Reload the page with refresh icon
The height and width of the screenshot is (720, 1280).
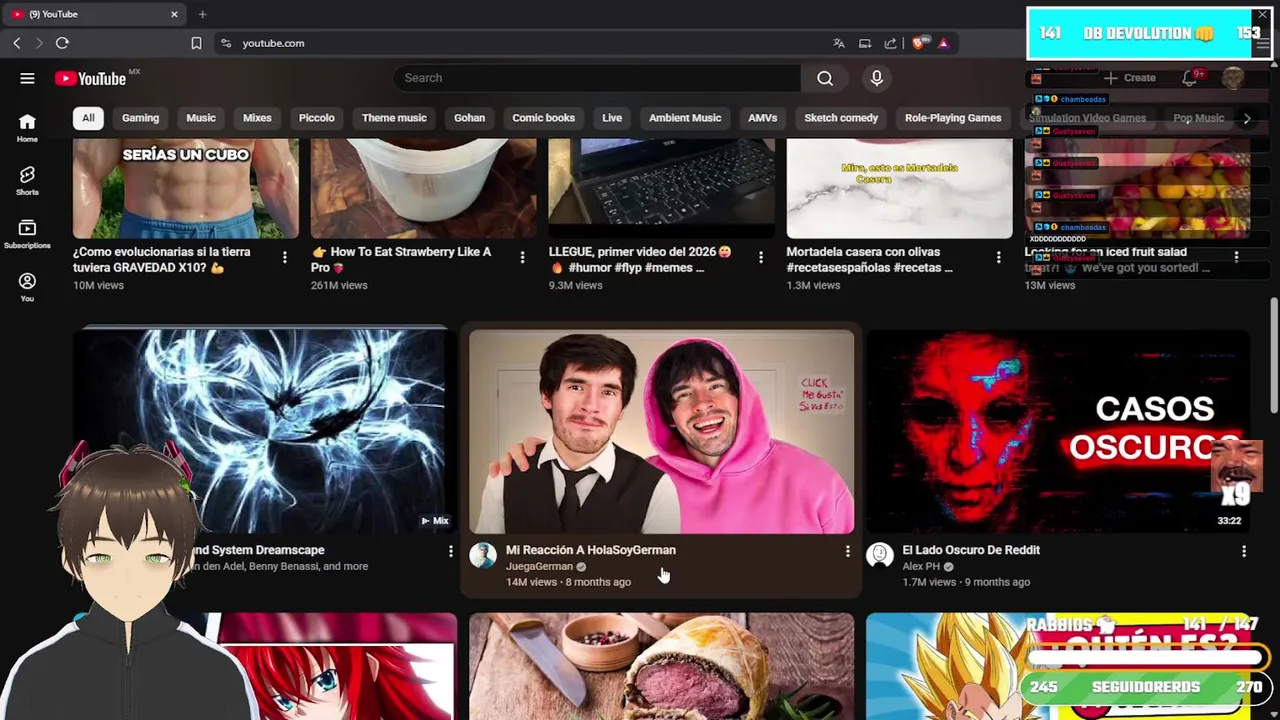click(62, 43)
